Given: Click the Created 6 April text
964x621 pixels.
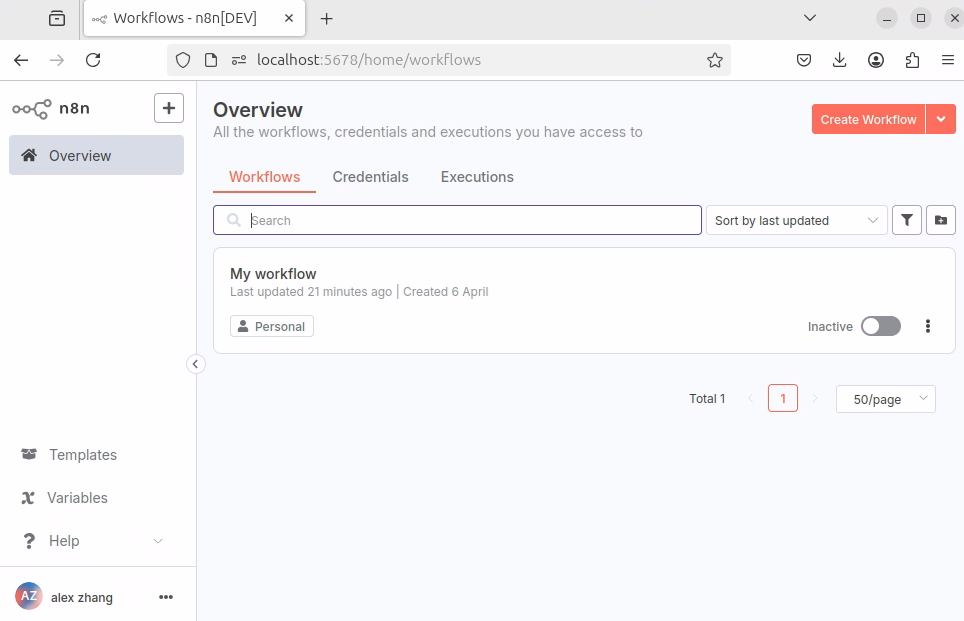Looking at the screenshot, I should 446,291.
